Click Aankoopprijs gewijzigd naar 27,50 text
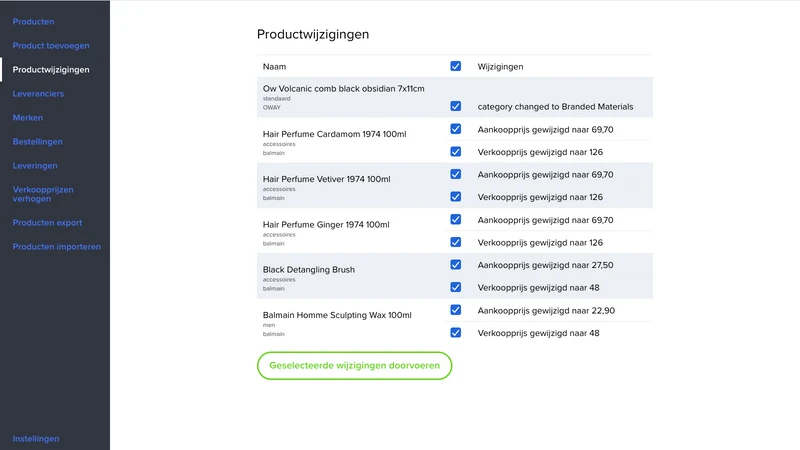This screenshot has width=800, height=450. (x=545, y=265)
